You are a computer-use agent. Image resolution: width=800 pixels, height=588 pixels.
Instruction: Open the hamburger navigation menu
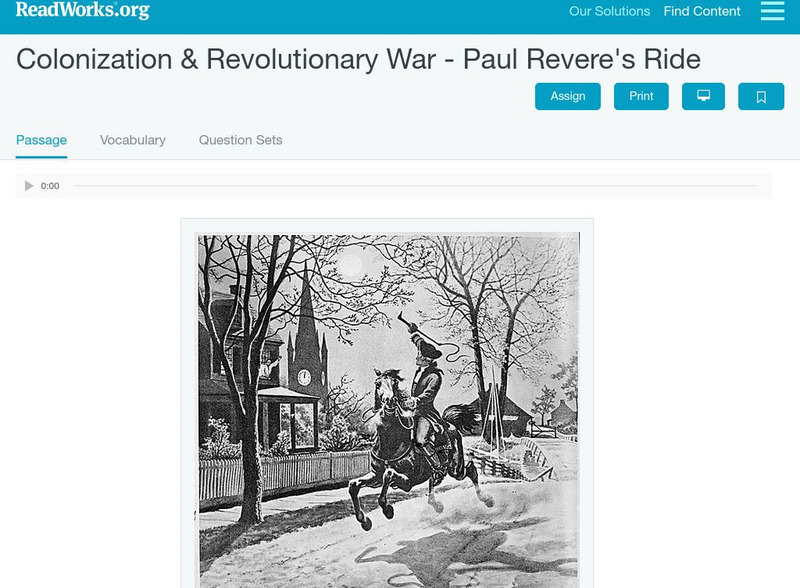[772, 11]
